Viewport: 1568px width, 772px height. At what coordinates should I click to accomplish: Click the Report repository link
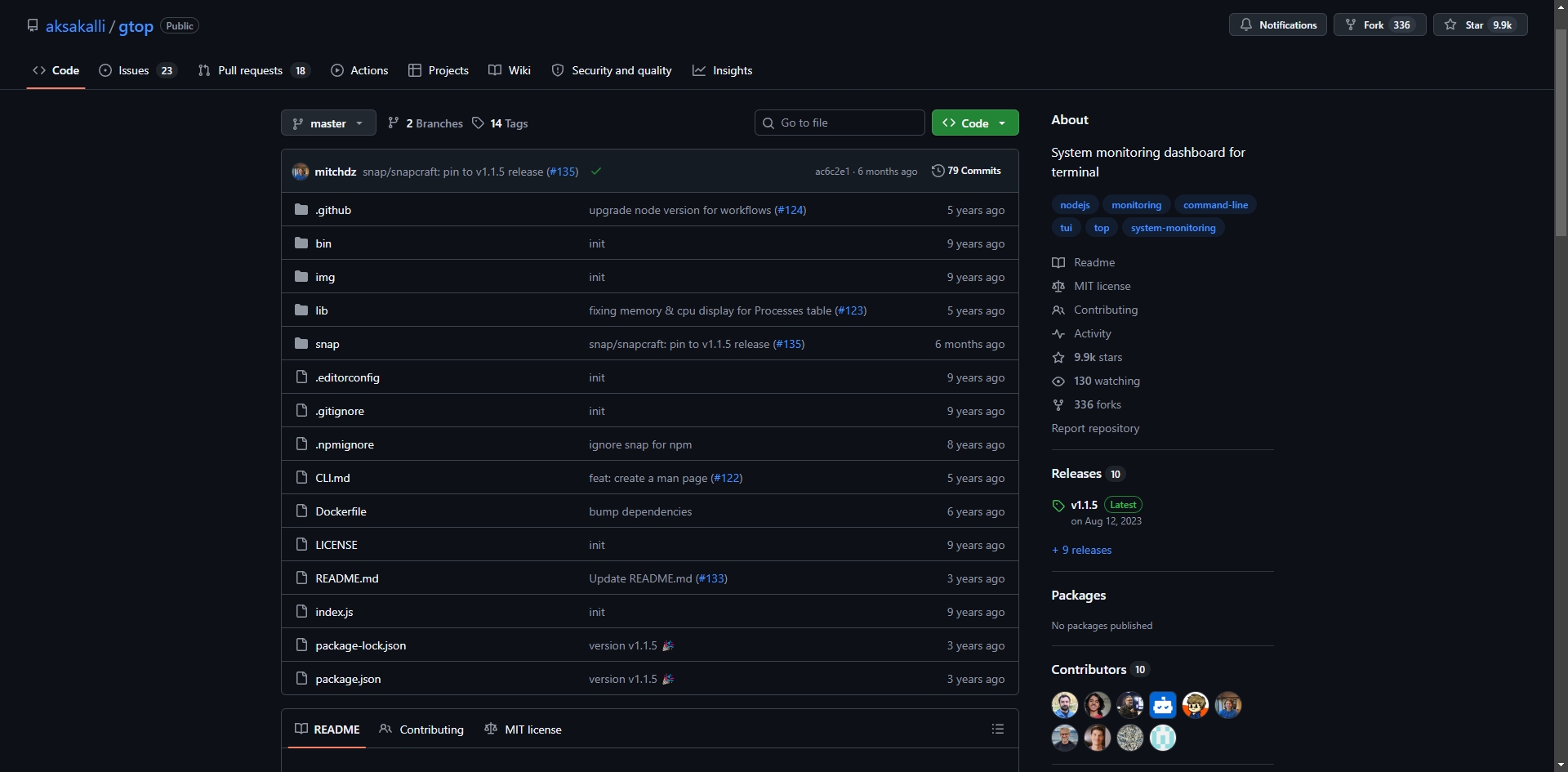coord(1095,429)
